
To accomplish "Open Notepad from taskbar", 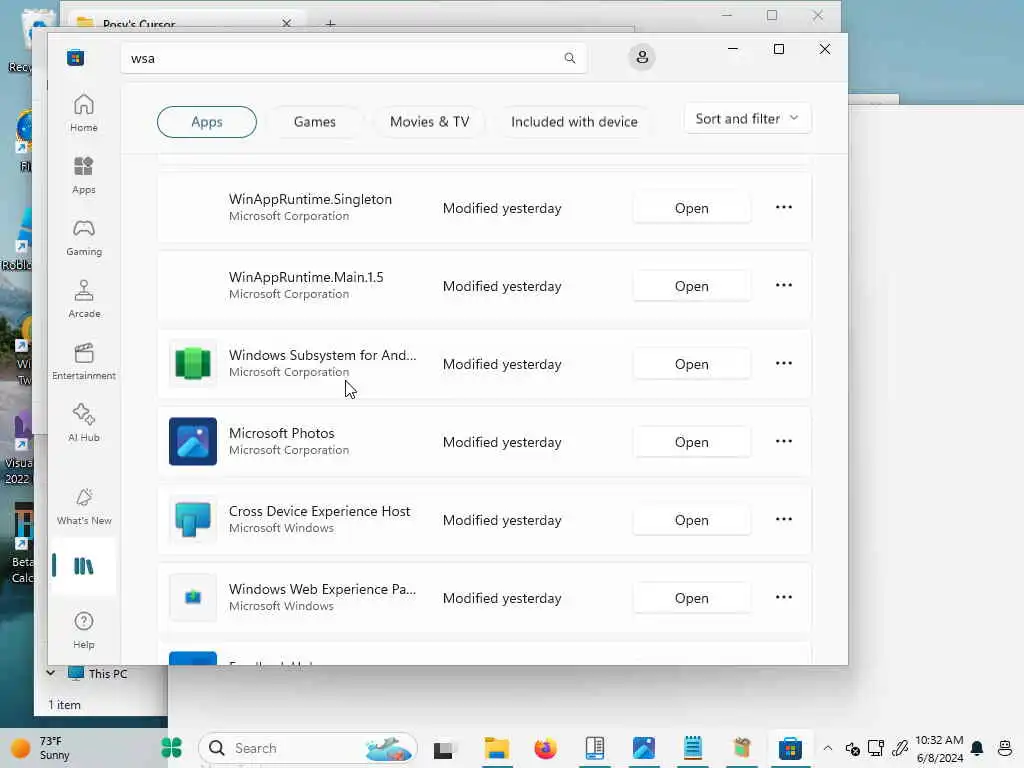I will coord(692,748).
